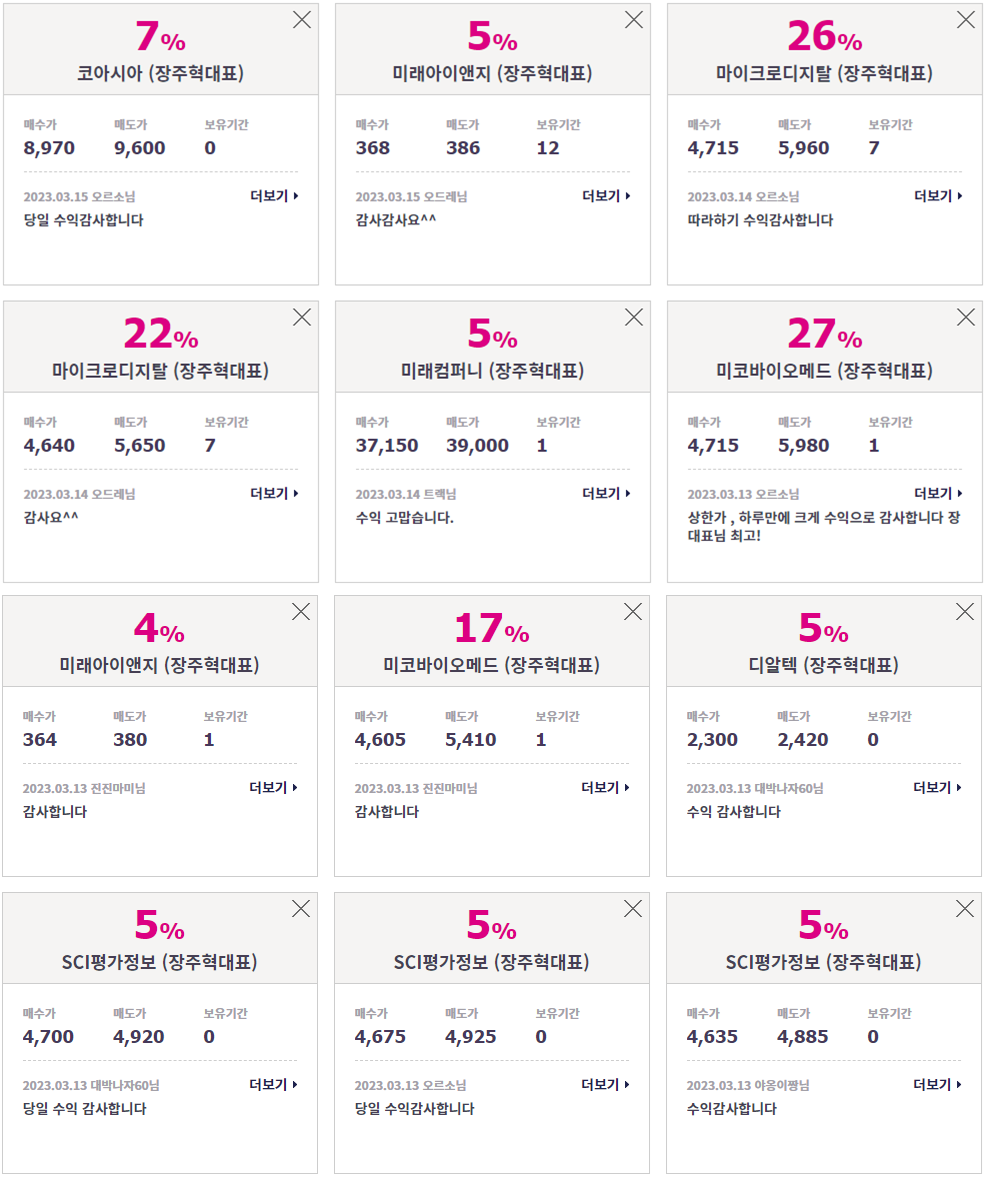This screenshot has width=986, height=1177.
Task: Close the 미코바이오메드 27% card
Action: [x=966, y=318]
